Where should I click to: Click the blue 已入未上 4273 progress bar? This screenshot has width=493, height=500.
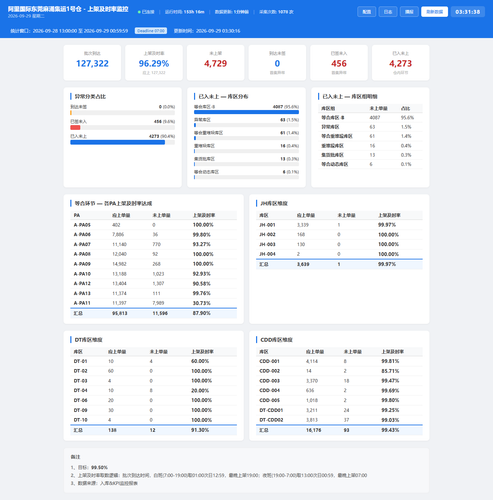point(117,142)
